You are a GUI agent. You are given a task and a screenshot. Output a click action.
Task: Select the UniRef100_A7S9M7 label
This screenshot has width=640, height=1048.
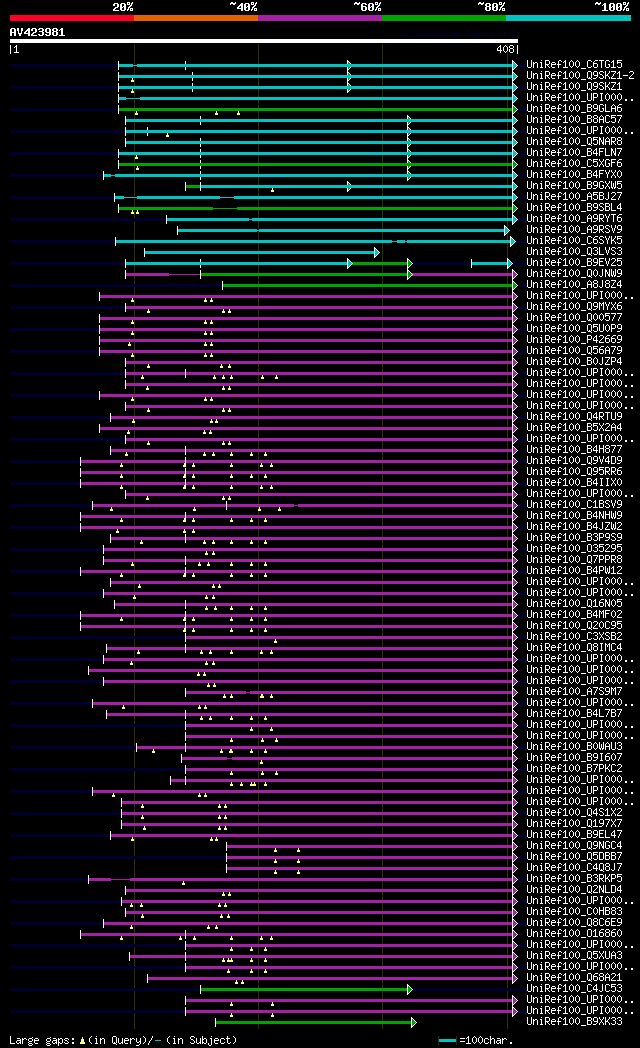574,691
